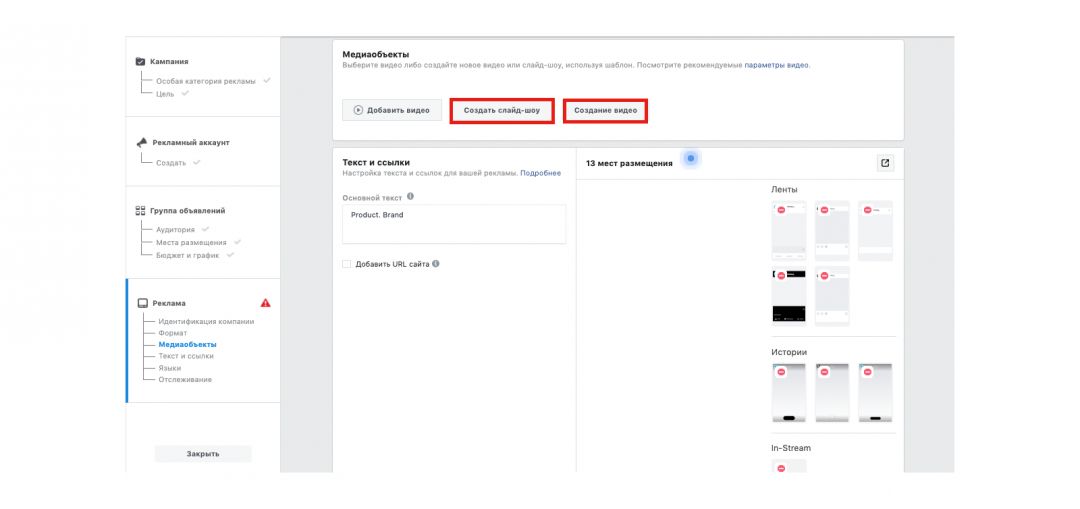Click the Реклама monitor icon
The image size is (1080, 509).
coord(143,303)
